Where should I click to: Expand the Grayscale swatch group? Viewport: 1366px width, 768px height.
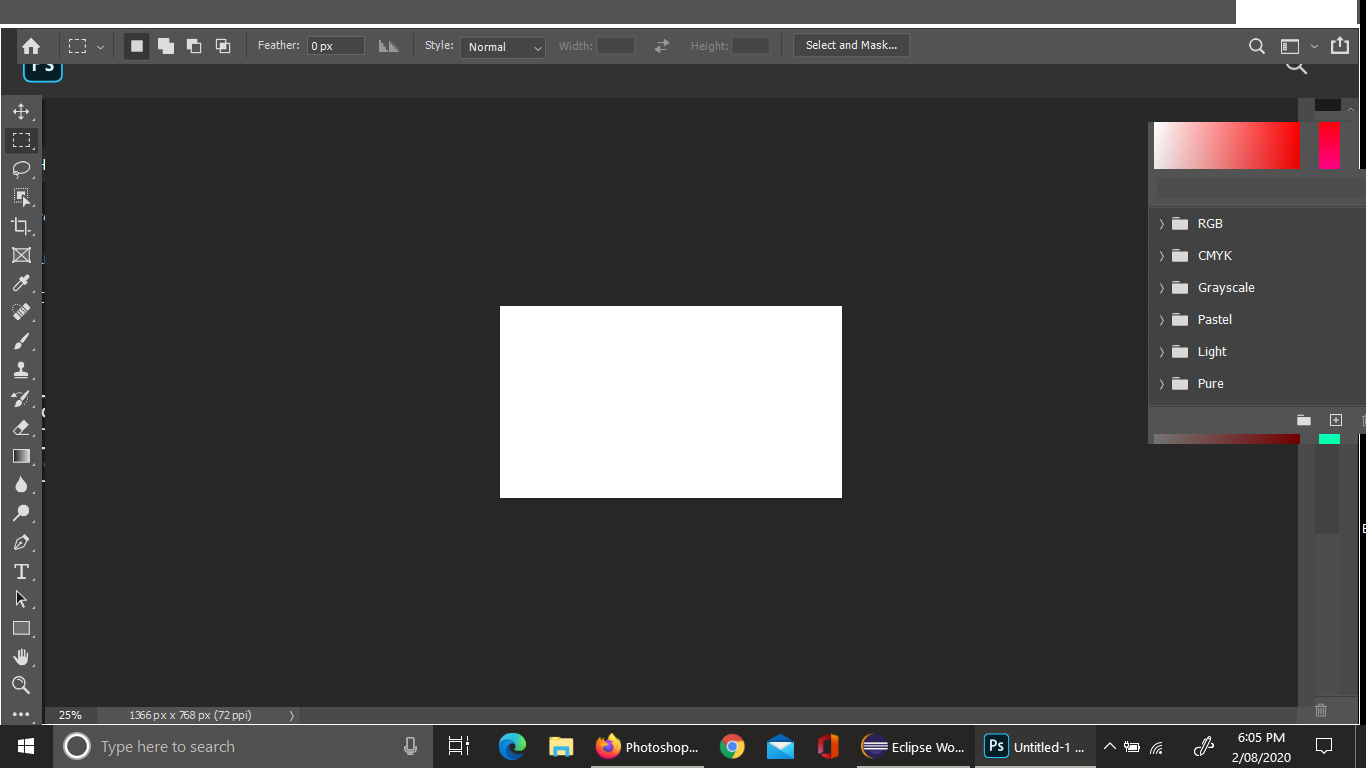[x=1162, y=288]
